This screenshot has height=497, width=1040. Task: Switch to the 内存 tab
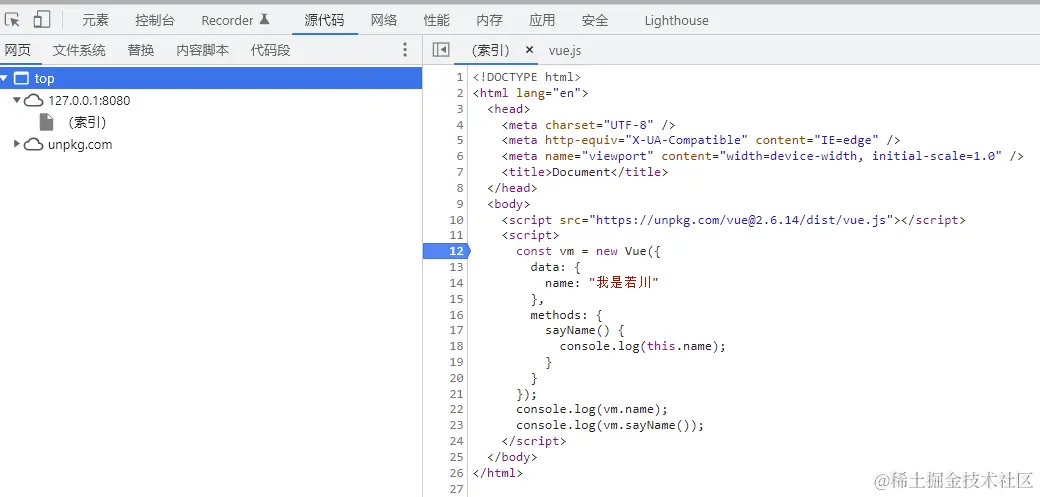(x=489, y=21)
